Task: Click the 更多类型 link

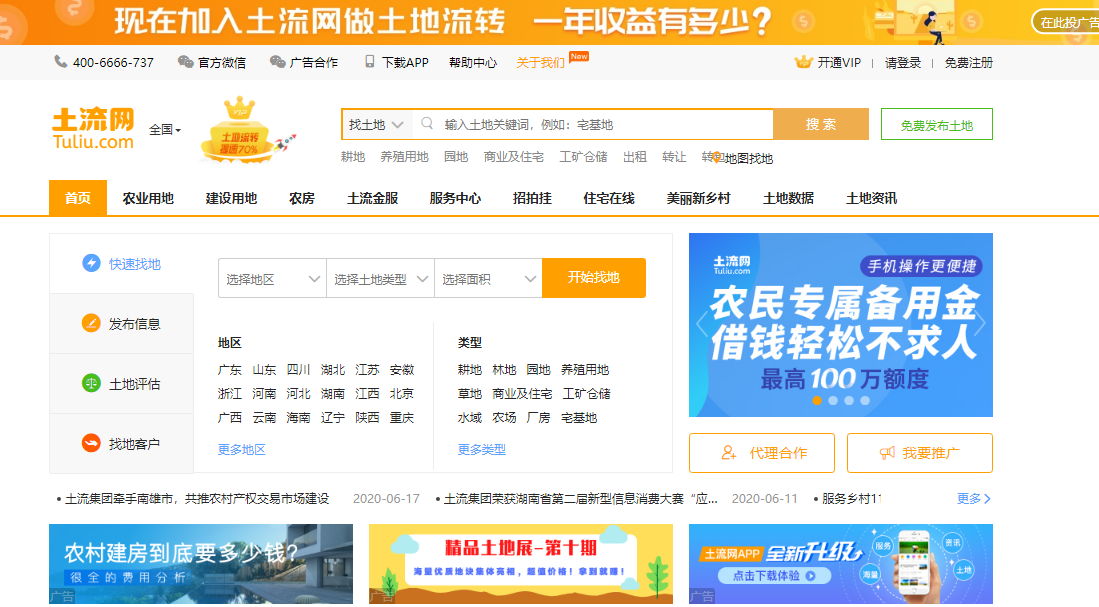Action: pos(482,449)
